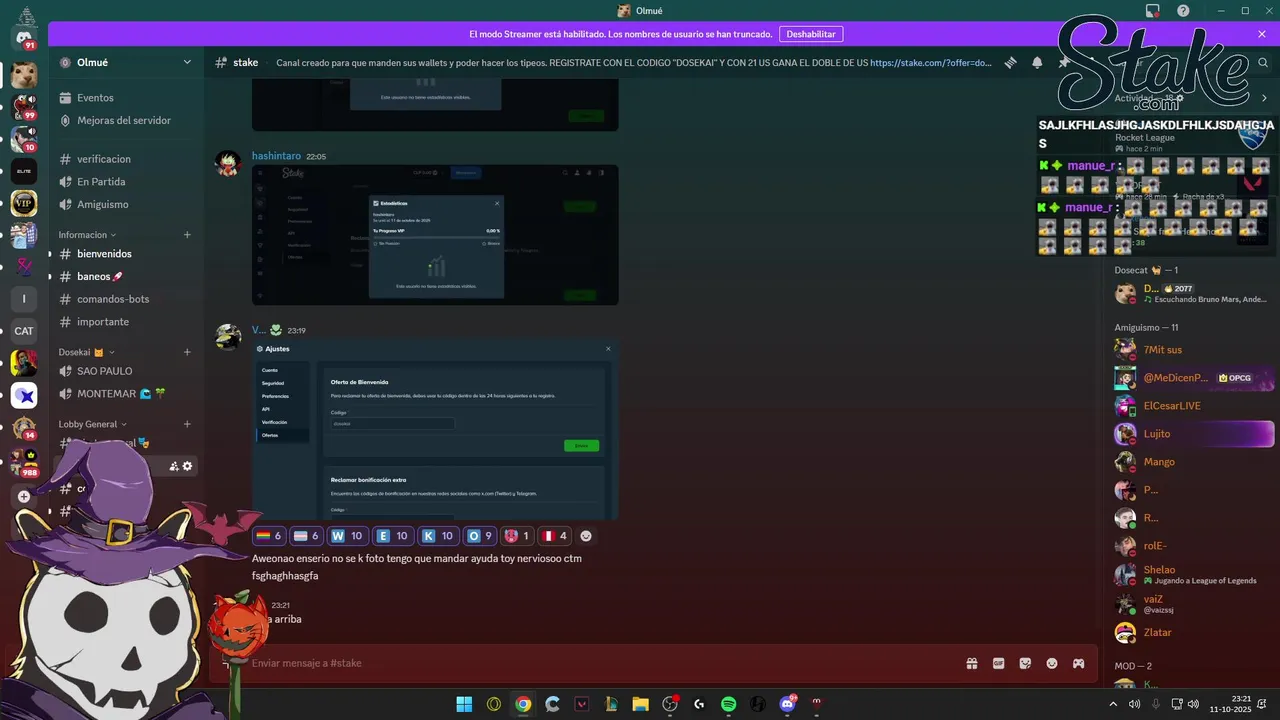Open File Explorer from taskbar
1280x720 pixels.
point(640,704)
